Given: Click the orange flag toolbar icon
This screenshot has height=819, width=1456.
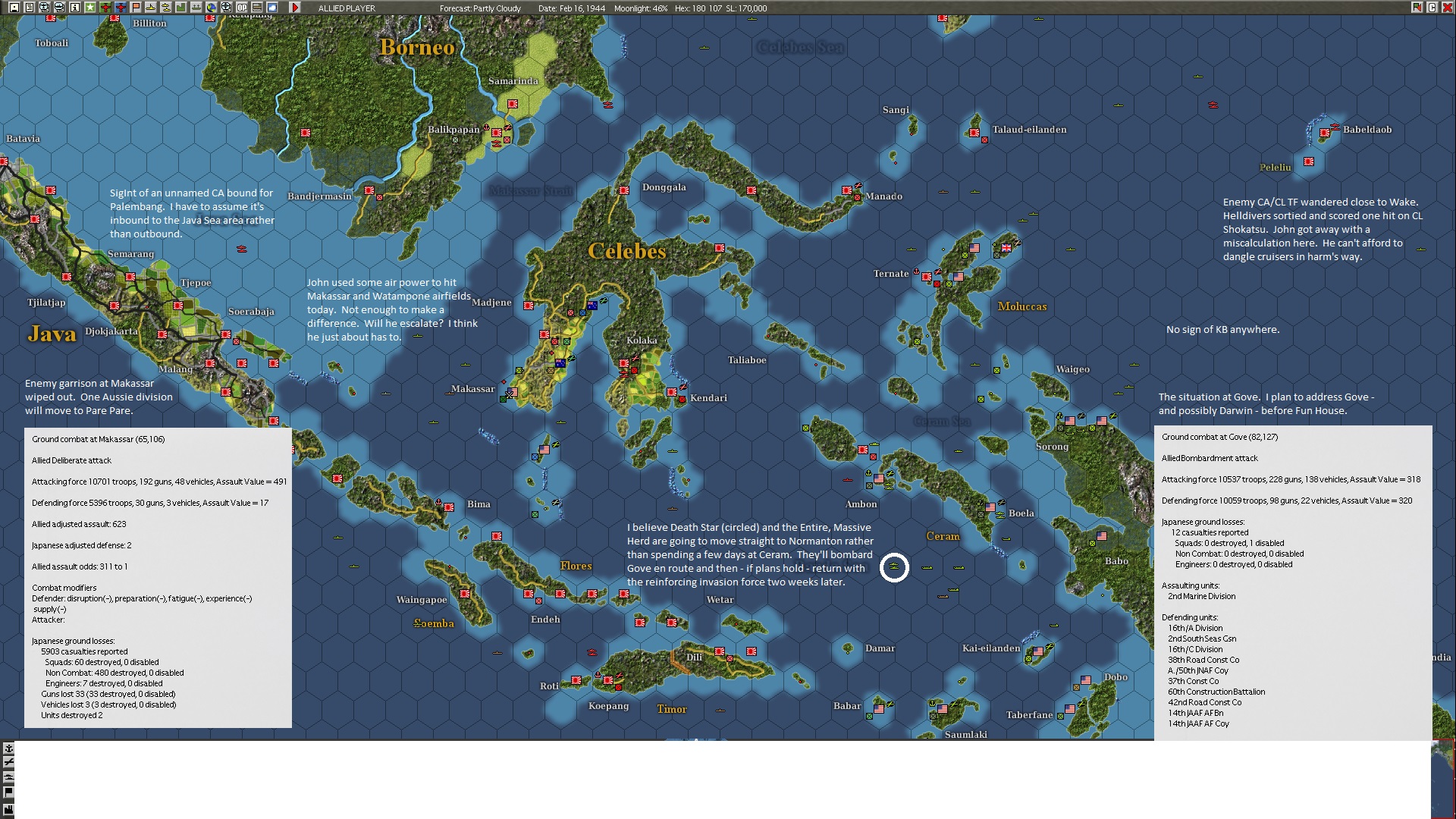Looking at the screenshot, I should [x=135, y=8].
